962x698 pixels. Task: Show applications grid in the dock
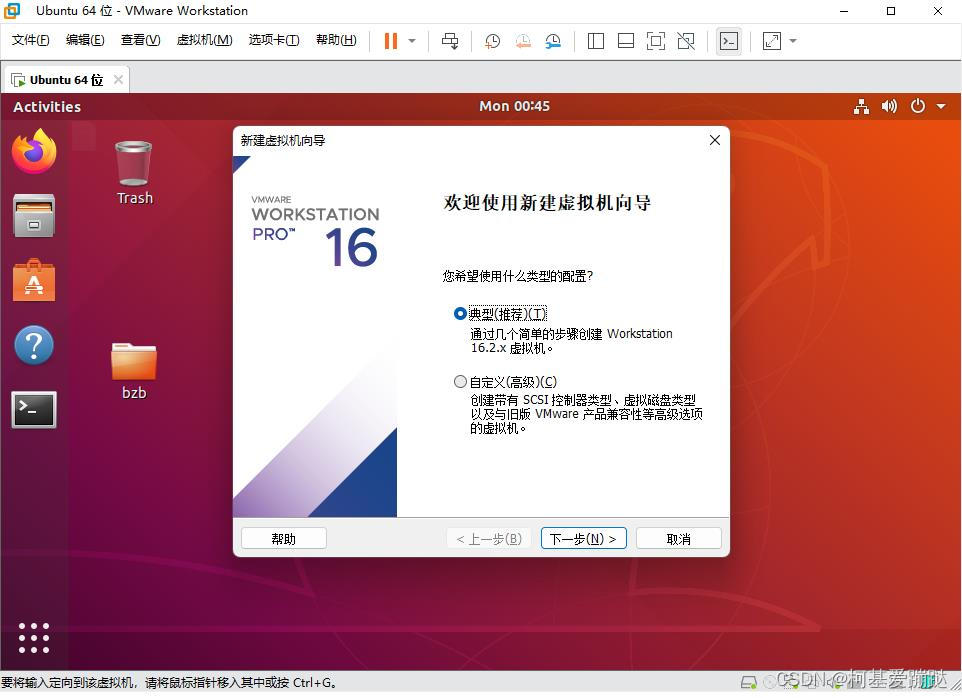34,638
